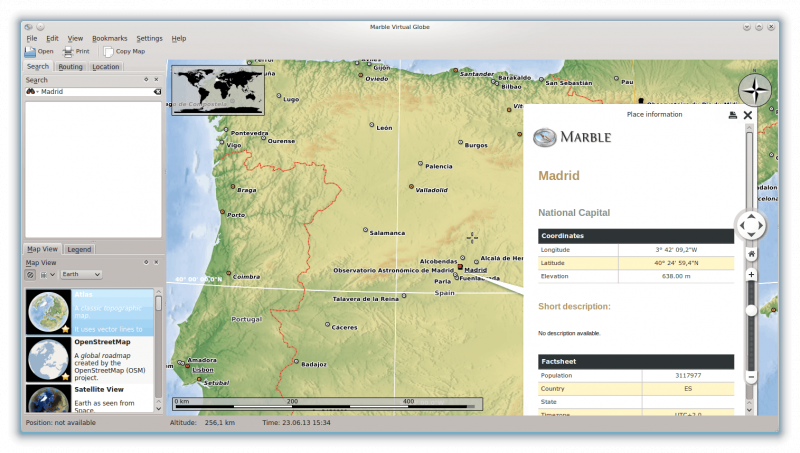Image resolution: width=800 pixels, height=453 pixels.
Task: Clear the Madrid search text
Action: coord(158,92)
